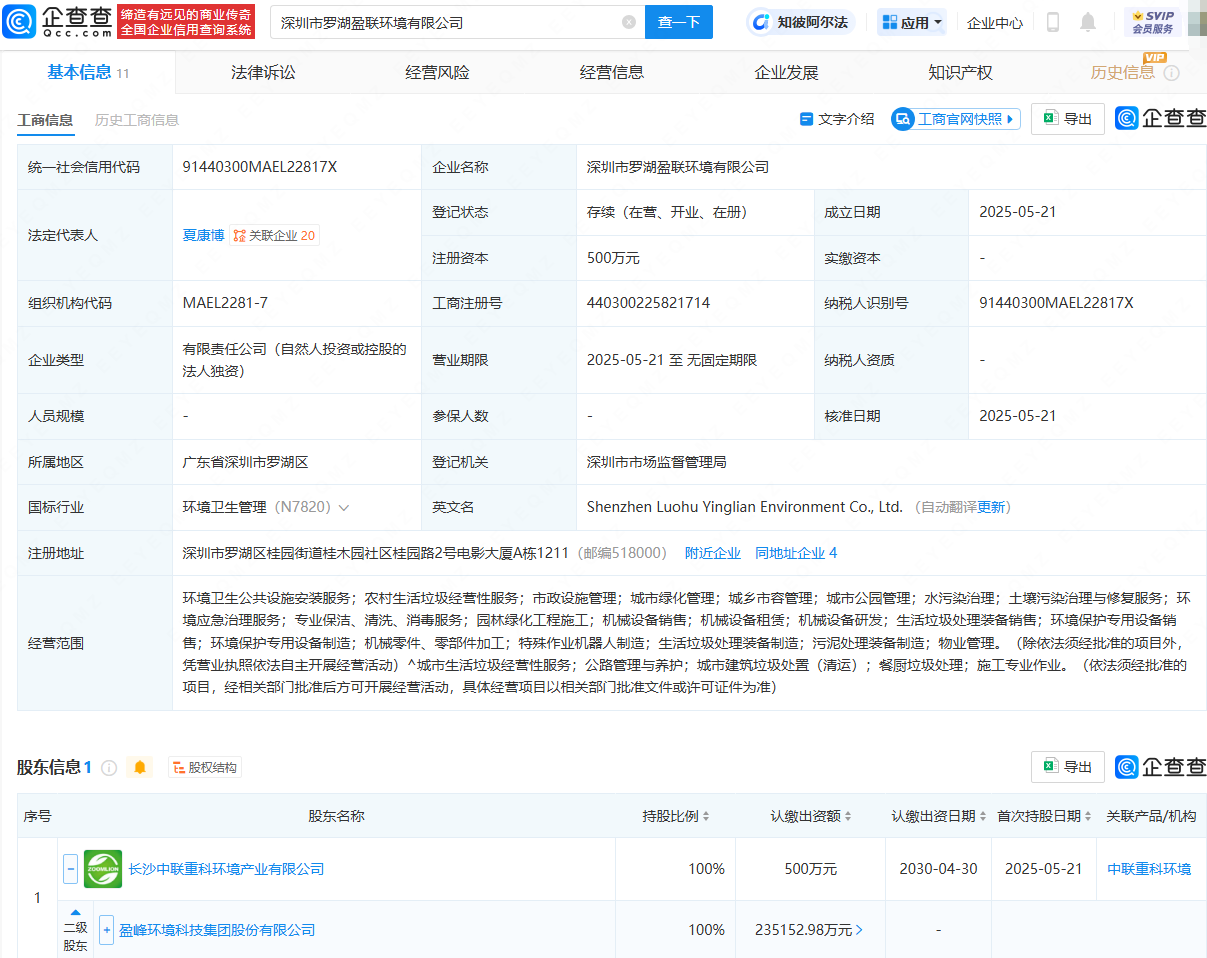Collapse 长沙中联重科 shareholder row with minus
The height and width of the screenshot is (958, 1207).
point(71,869)
